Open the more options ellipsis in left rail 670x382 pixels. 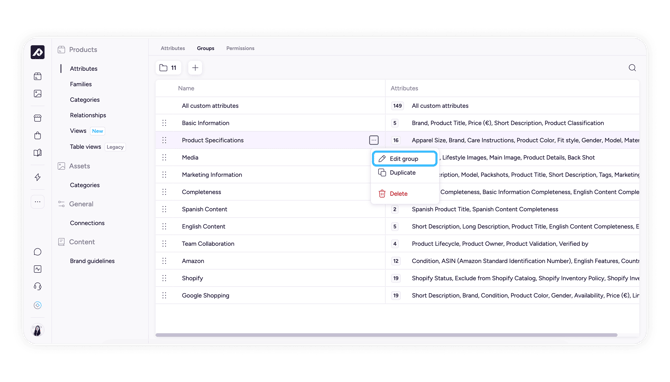(38, 202)
